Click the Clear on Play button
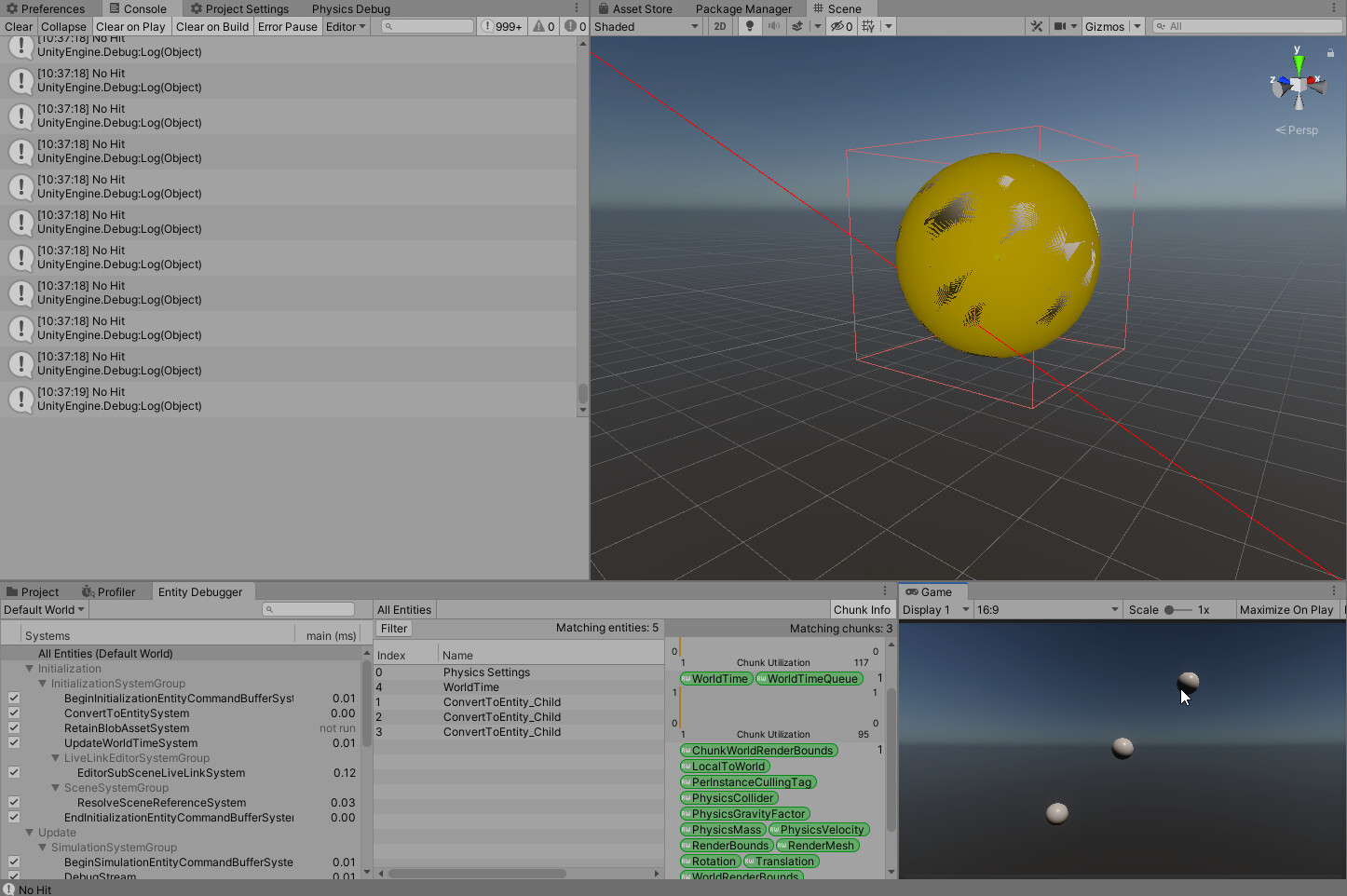 click(x=130, y=26)
